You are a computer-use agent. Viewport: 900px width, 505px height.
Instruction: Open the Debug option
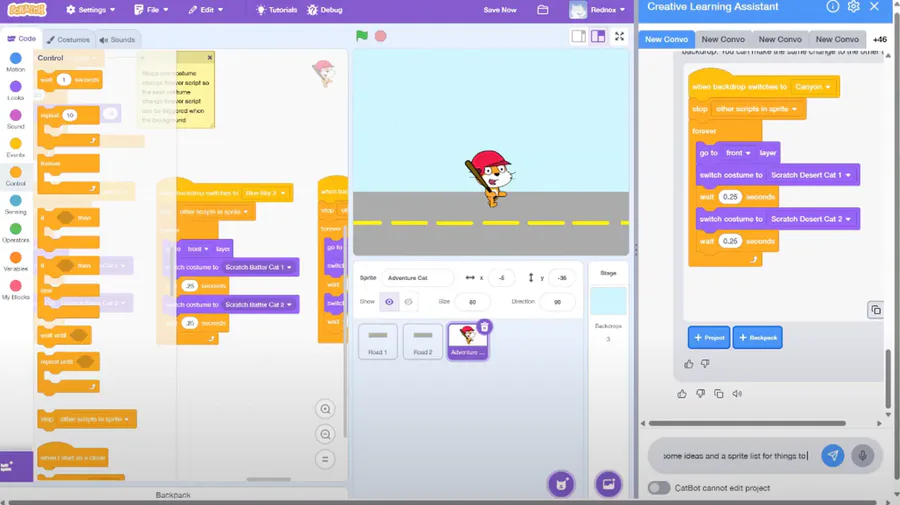click(x=325, y=10)
